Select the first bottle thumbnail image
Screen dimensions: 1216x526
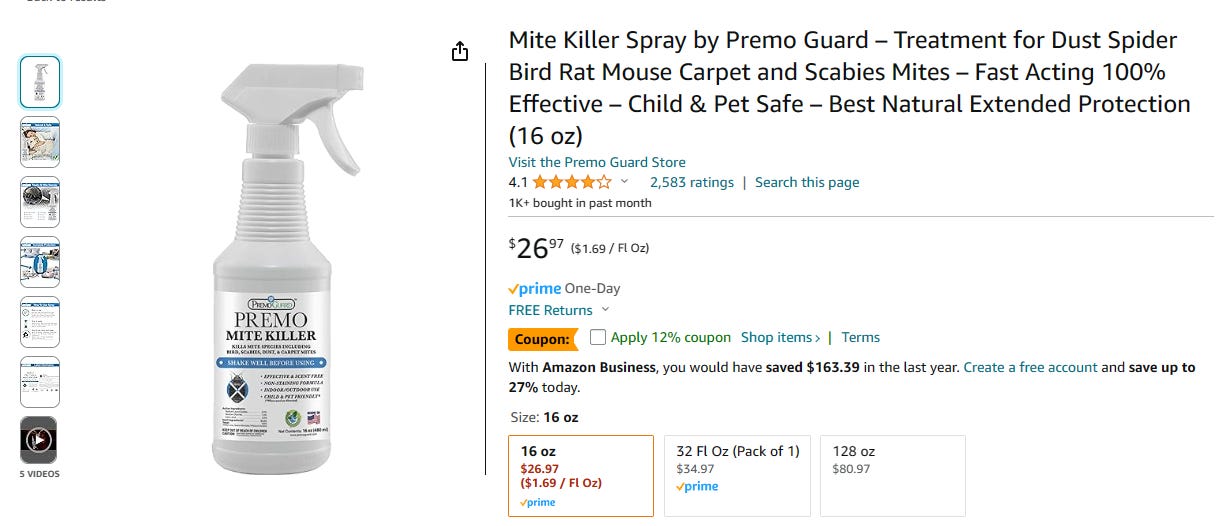pos(40,82)
